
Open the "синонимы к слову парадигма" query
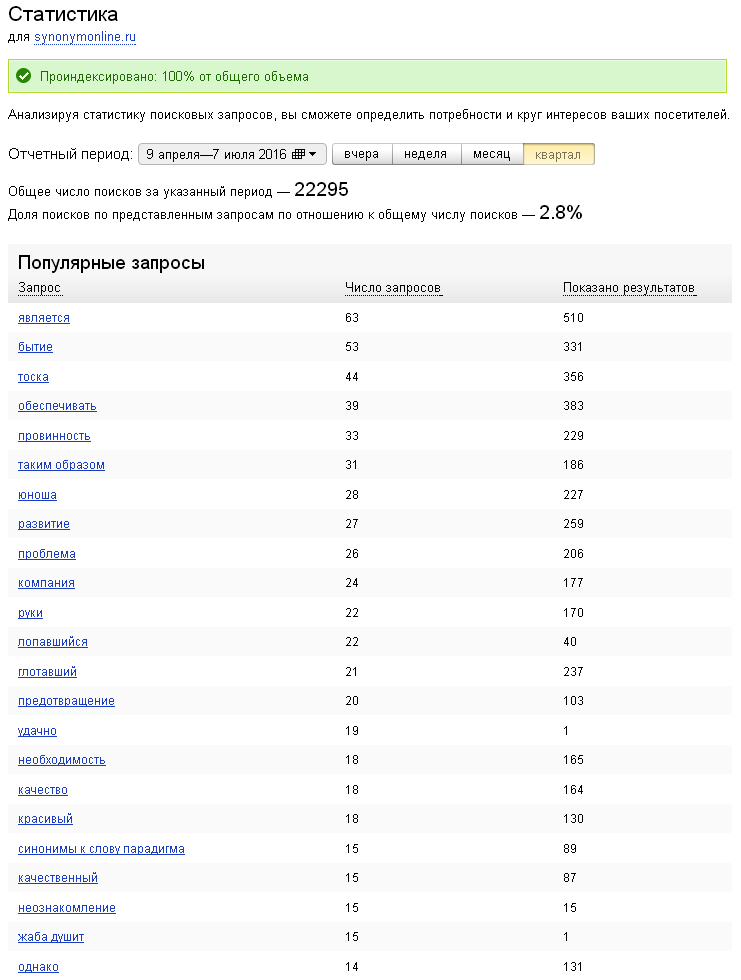click(101, 849)
